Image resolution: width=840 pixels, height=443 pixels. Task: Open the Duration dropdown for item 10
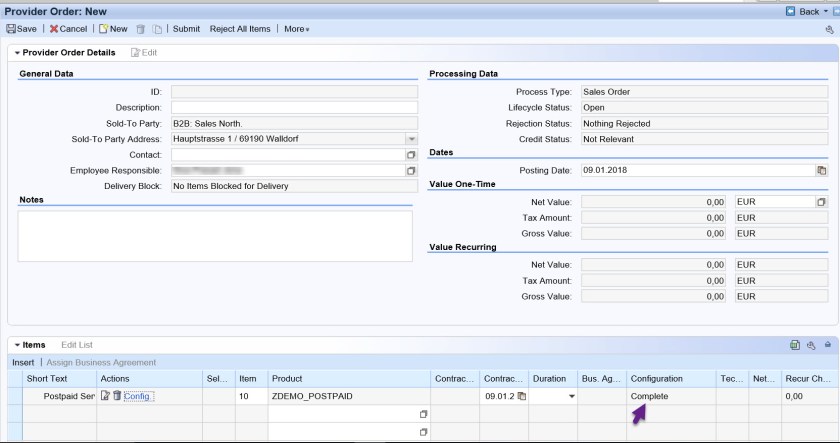pyautogui.click(x=572, y=397)
